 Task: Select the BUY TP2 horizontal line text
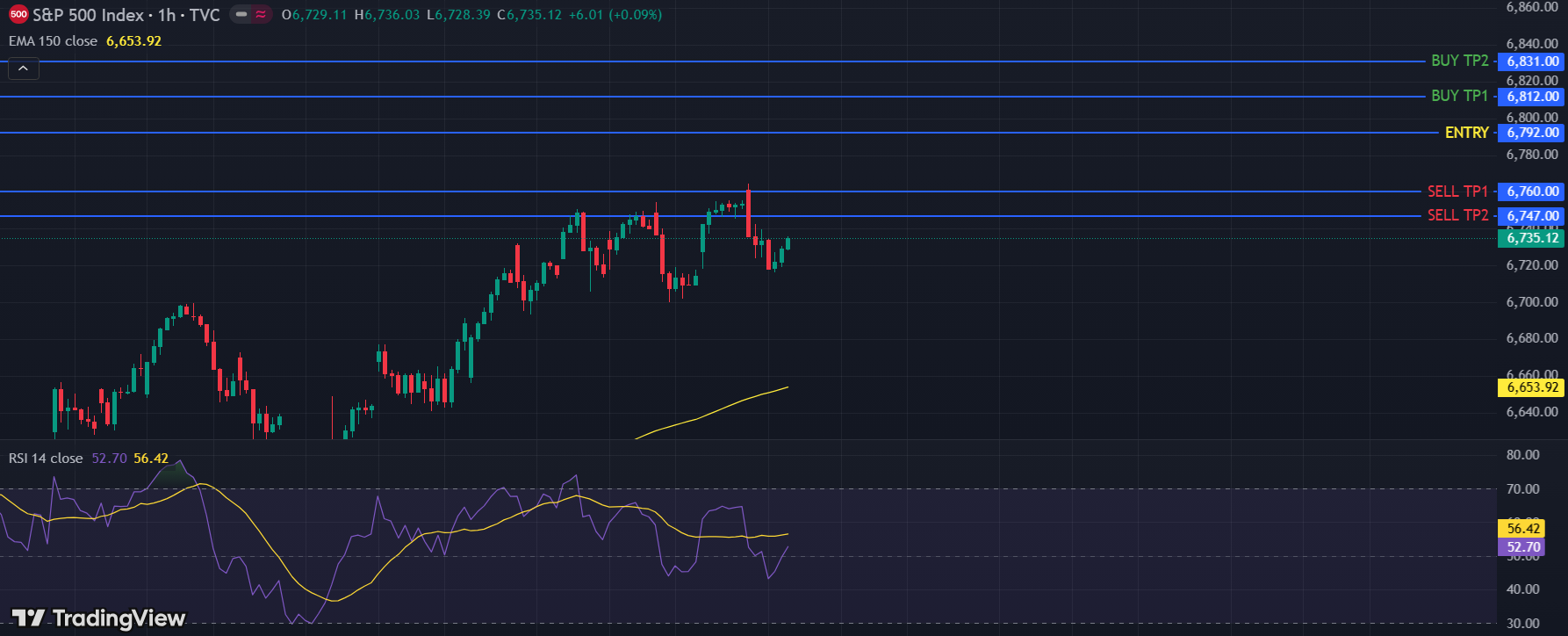click(1459, 61)
